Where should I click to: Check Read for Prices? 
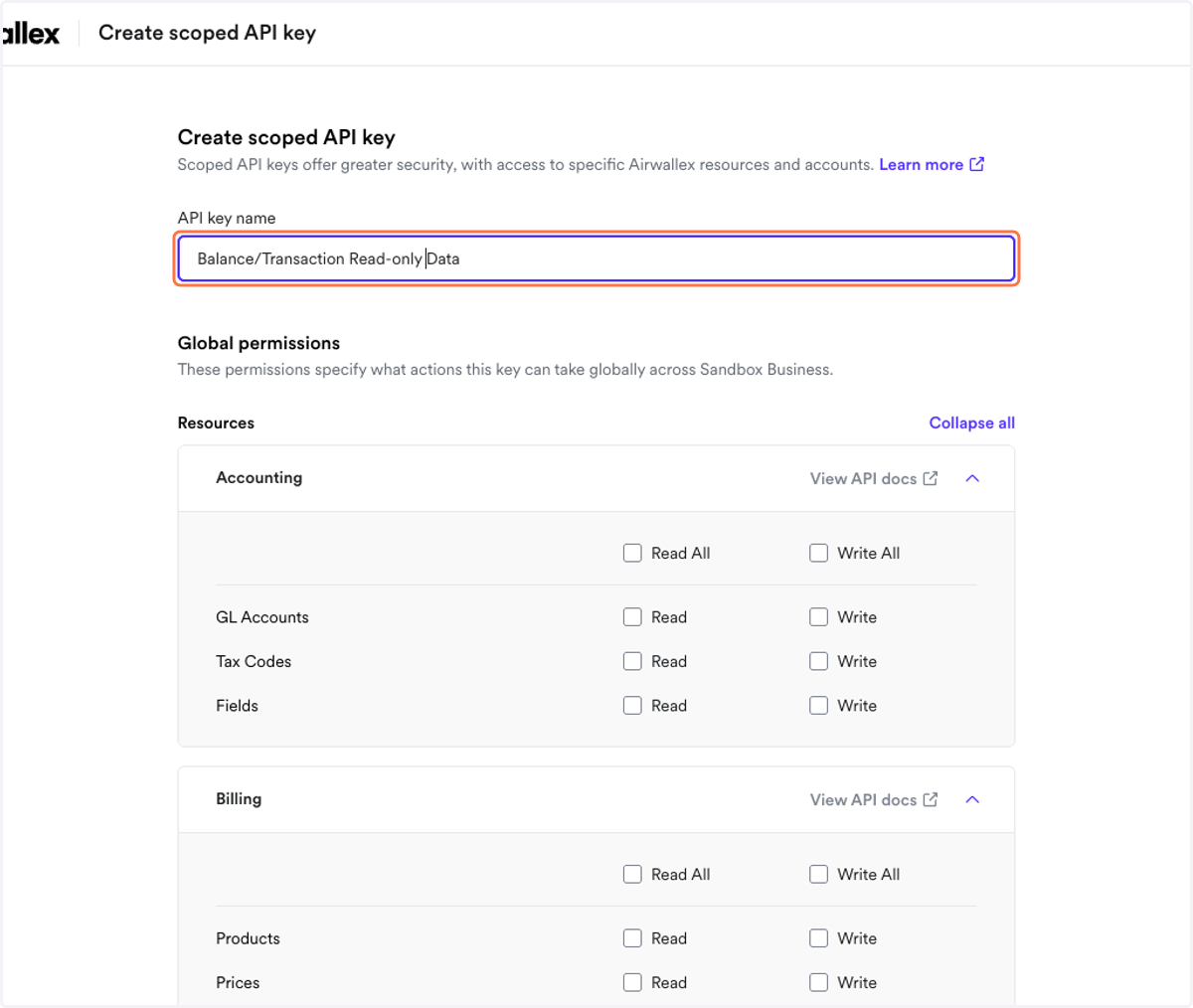click(x=632, y=982)
